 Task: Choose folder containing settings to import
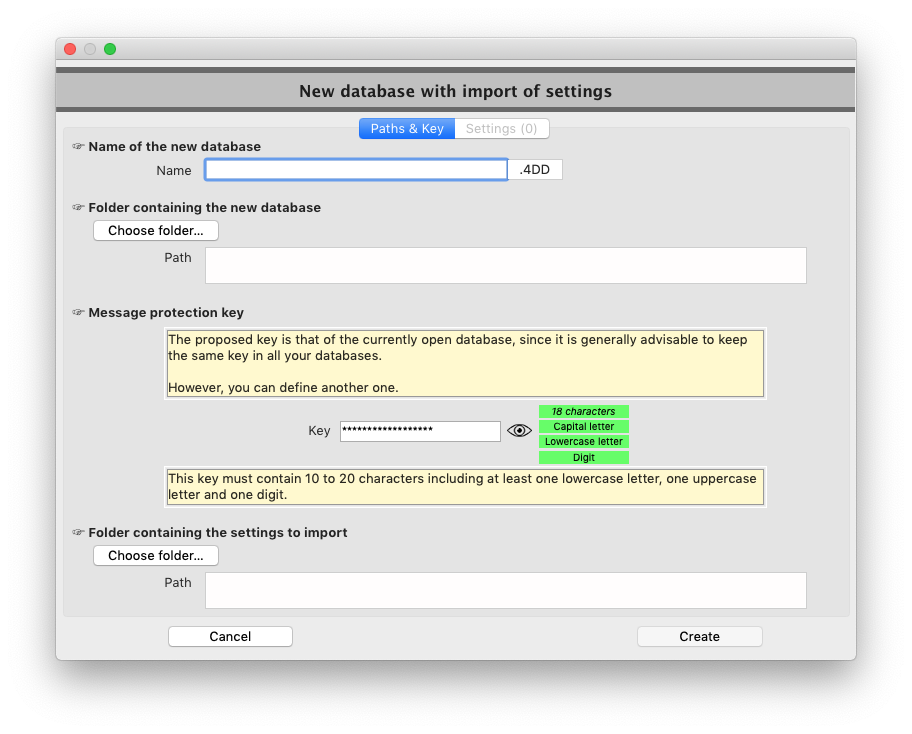click(x=155, y=555)
